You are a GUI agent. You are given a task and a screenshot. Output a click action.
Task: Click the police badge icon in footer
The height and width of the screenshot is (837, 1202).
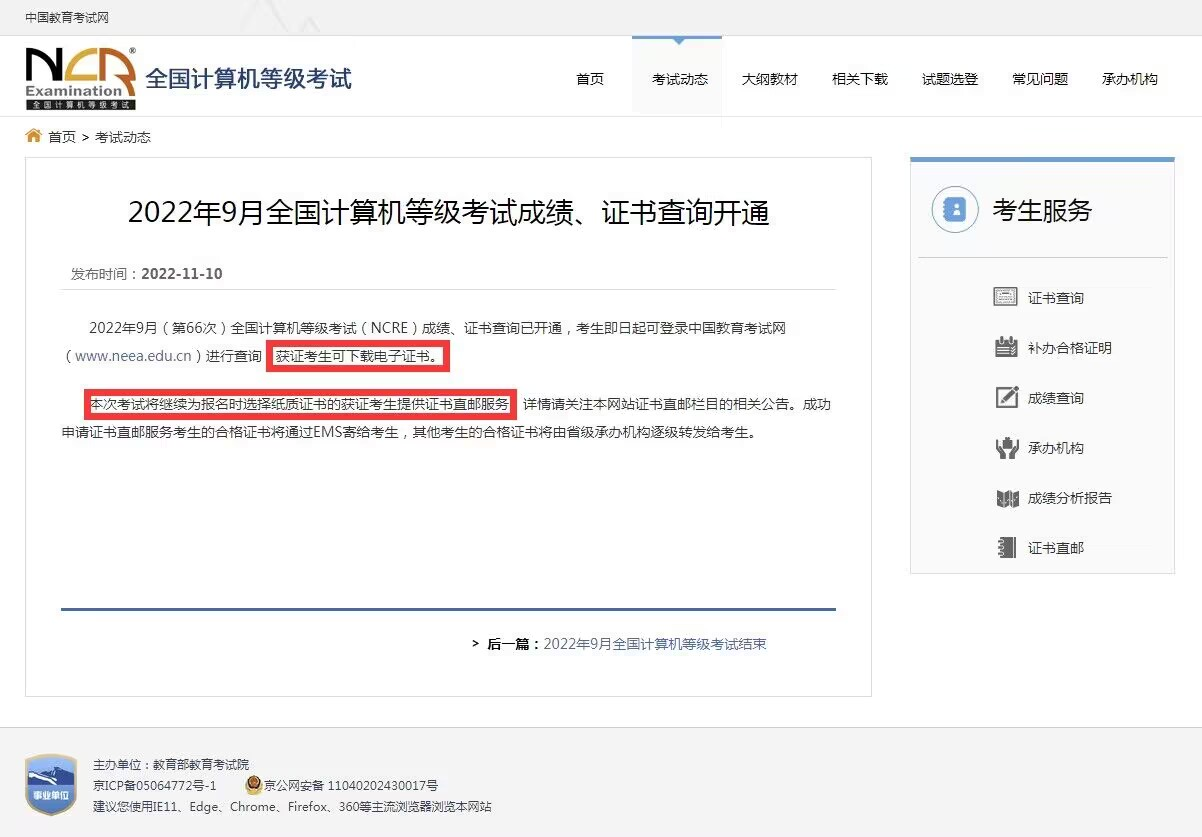pos(254,785)
